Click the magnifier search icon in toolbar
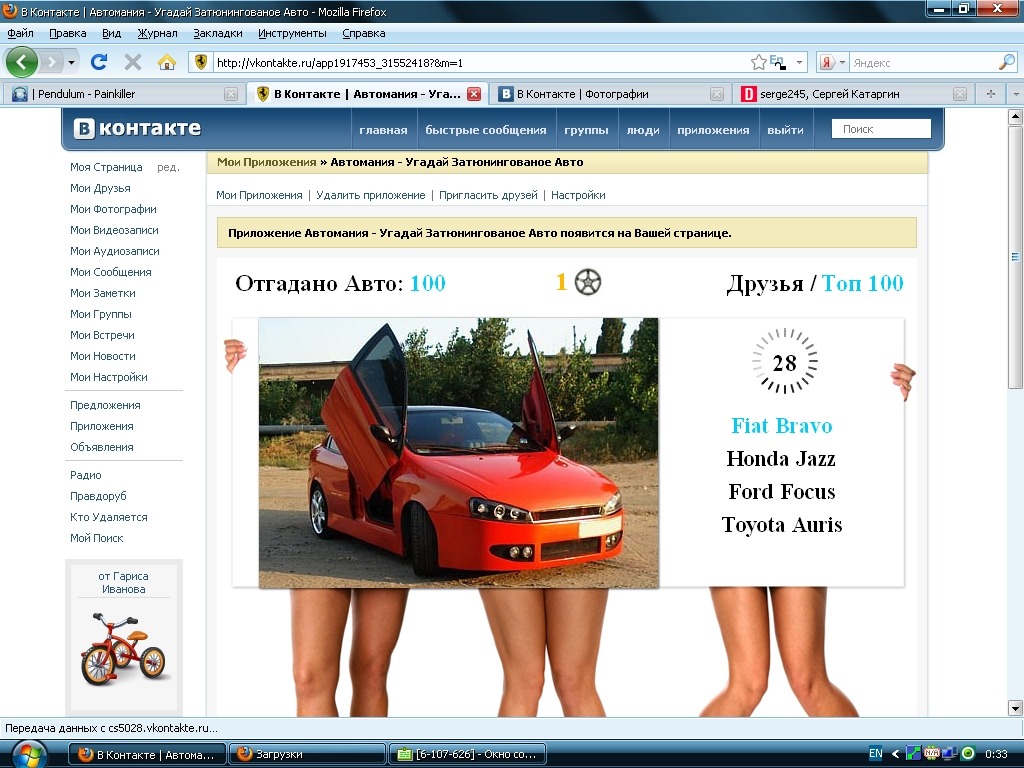The height and width of the screenshot is (768, 1024). (1006, 63)
